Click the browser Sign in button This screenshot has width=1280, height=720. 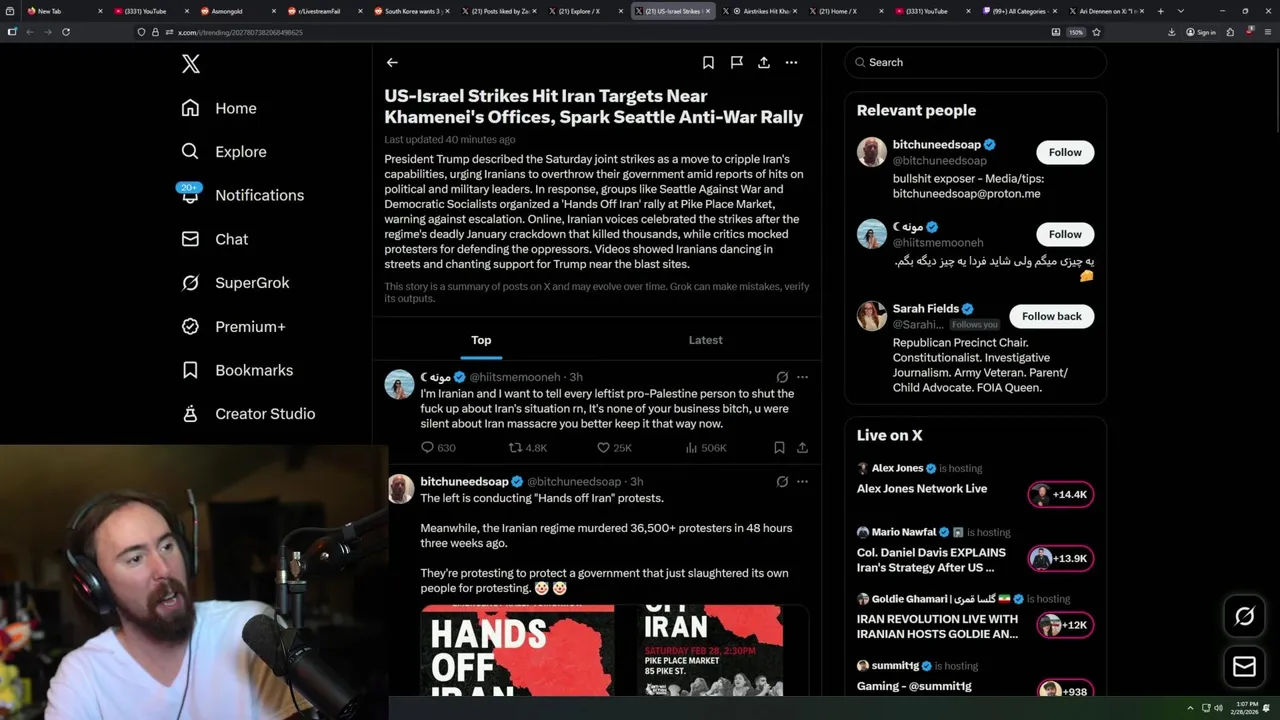pos(1201,32)
